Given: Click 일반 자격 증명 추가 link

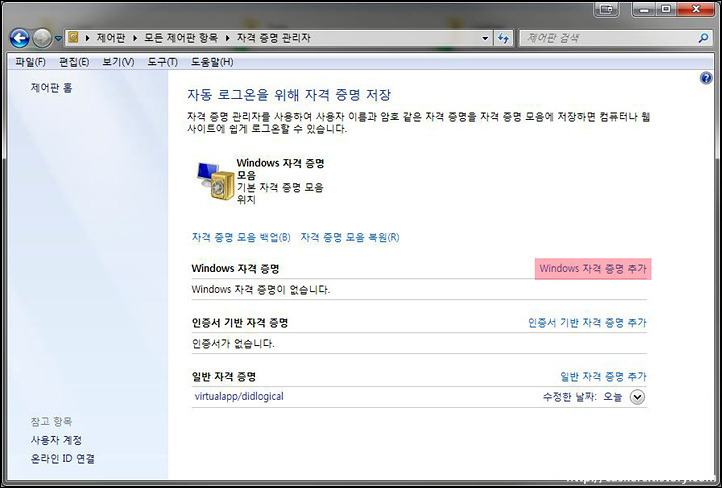Looking at the screenshot, I should click(603, 377).
